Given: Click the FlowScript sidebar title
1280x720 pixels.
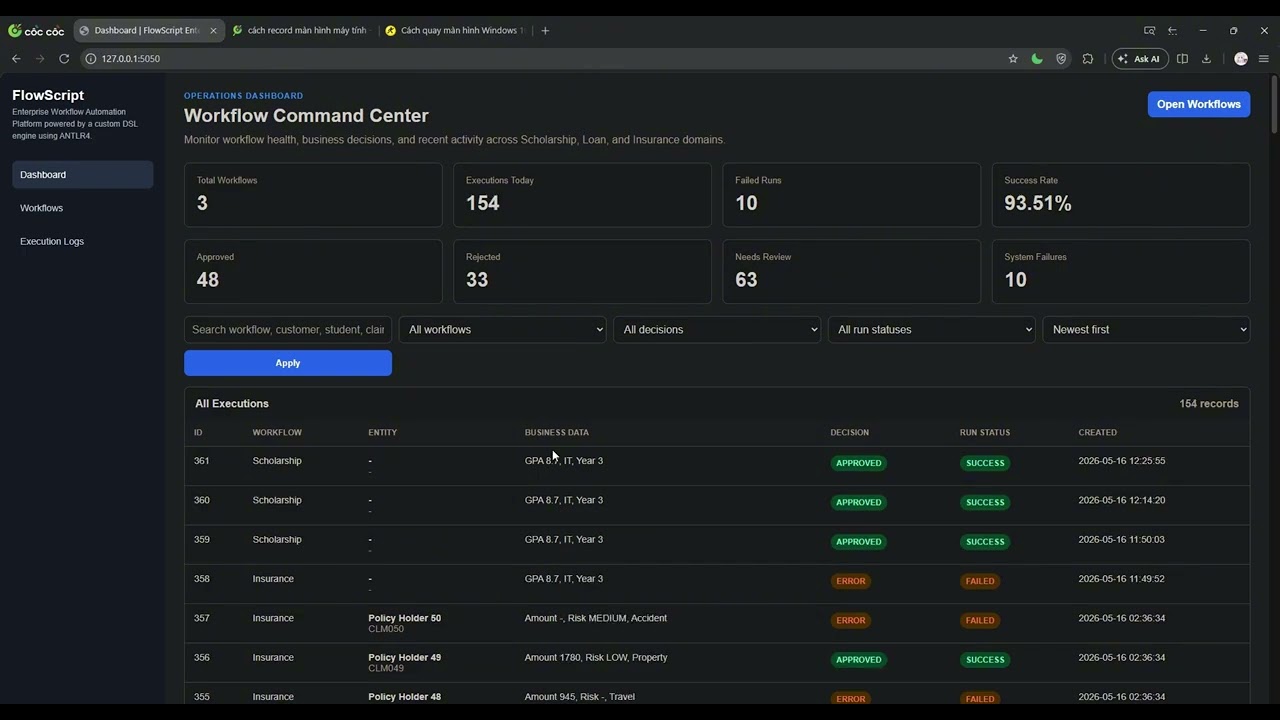Looking at the screenshot, I should [x=48, y=95].
